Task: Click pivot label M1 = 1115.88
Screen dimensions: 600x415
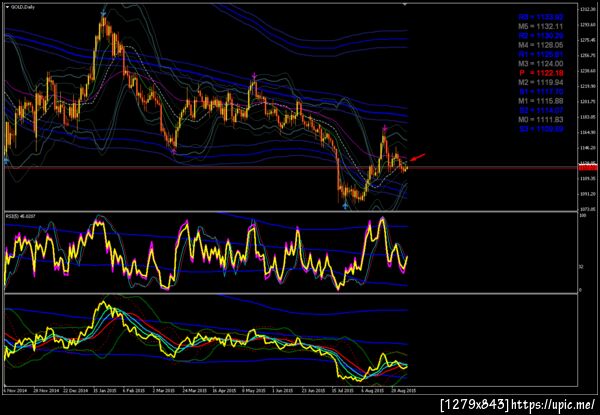Action: (541, 101)
